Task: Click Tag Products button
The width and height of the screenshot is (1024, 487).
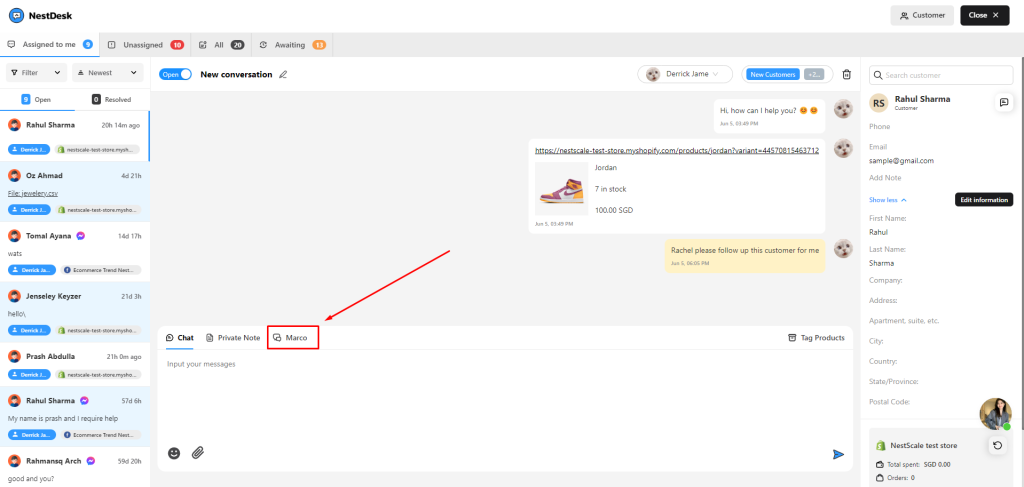Action: pos(816,338)
